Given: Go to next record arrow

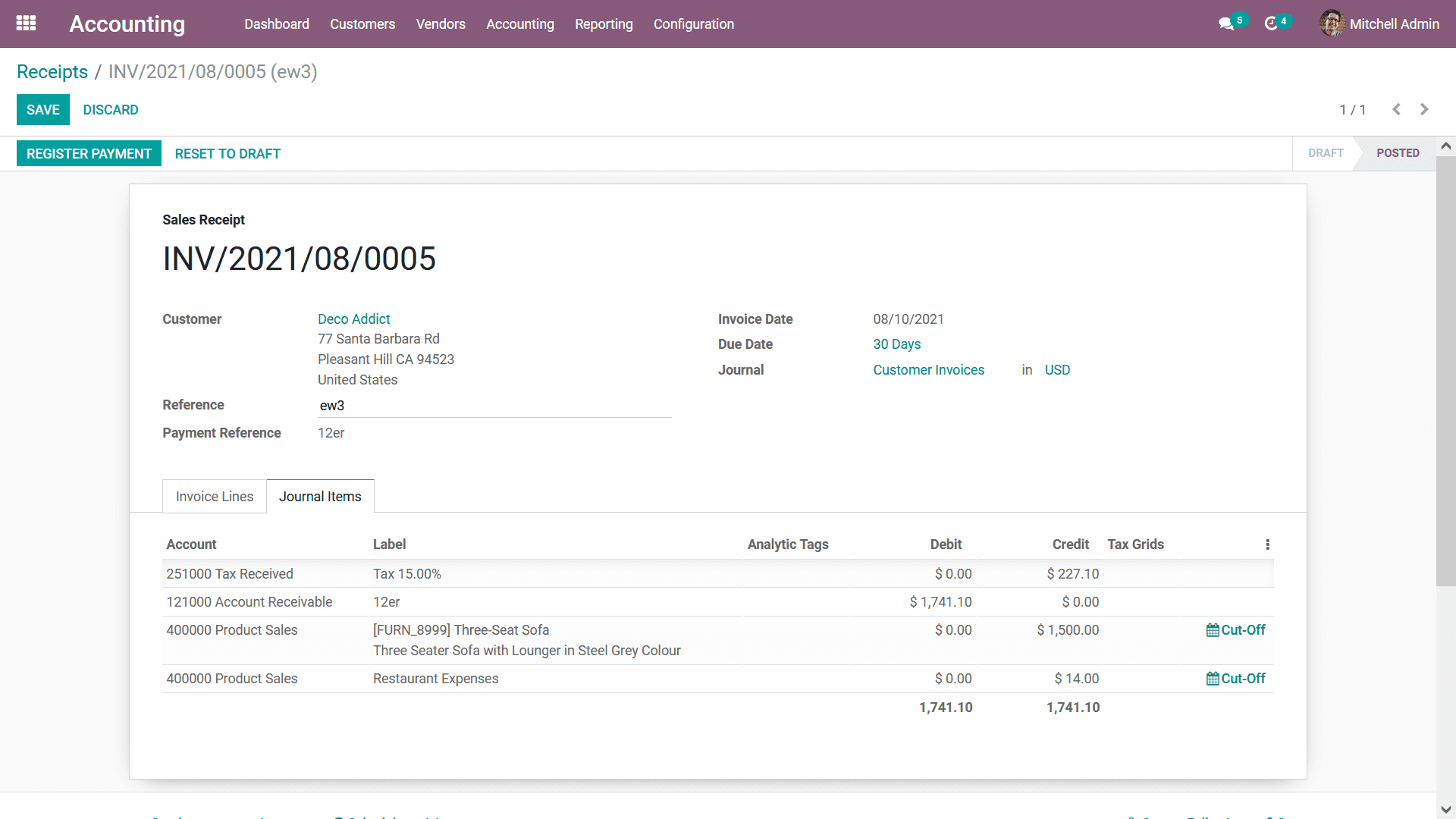Looking at the screenshot, I should (1424, 109).
